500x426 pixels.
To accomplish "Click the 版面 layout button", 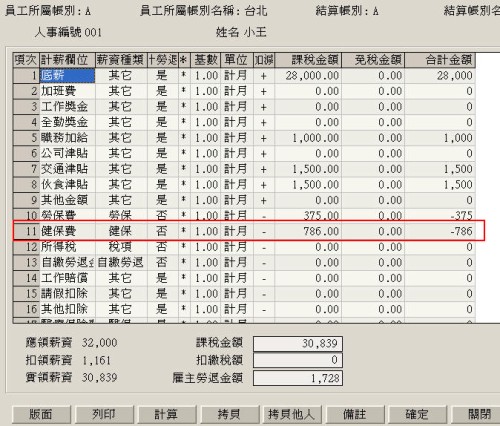I will click(x=41, y=415).
